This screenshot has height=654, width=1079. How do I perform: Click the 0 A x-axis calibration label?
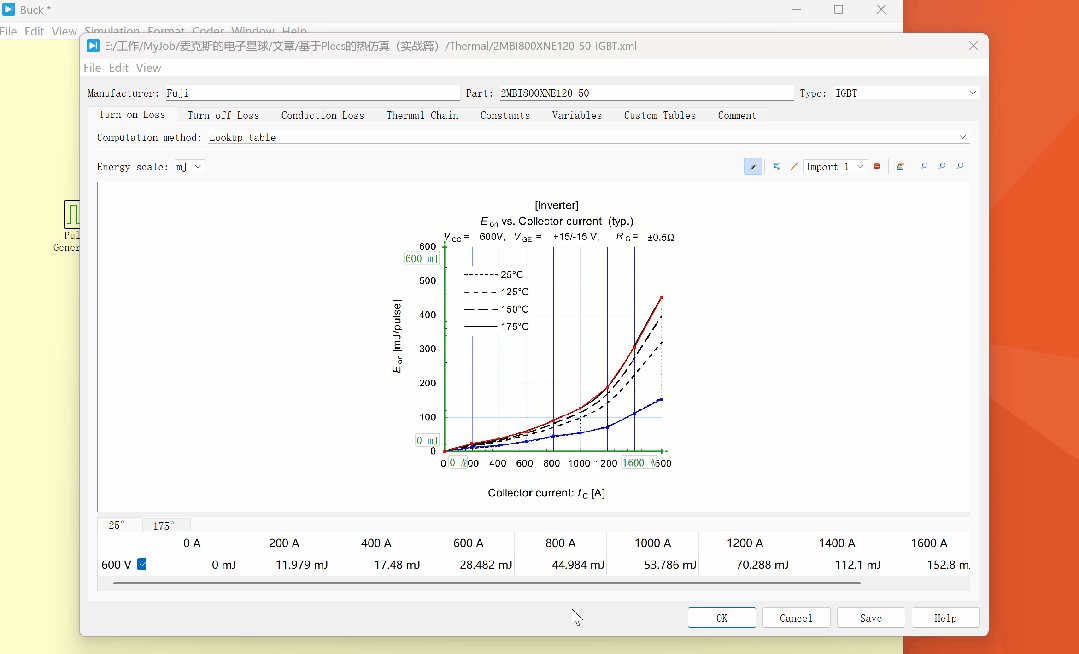[x=458, y=463]
